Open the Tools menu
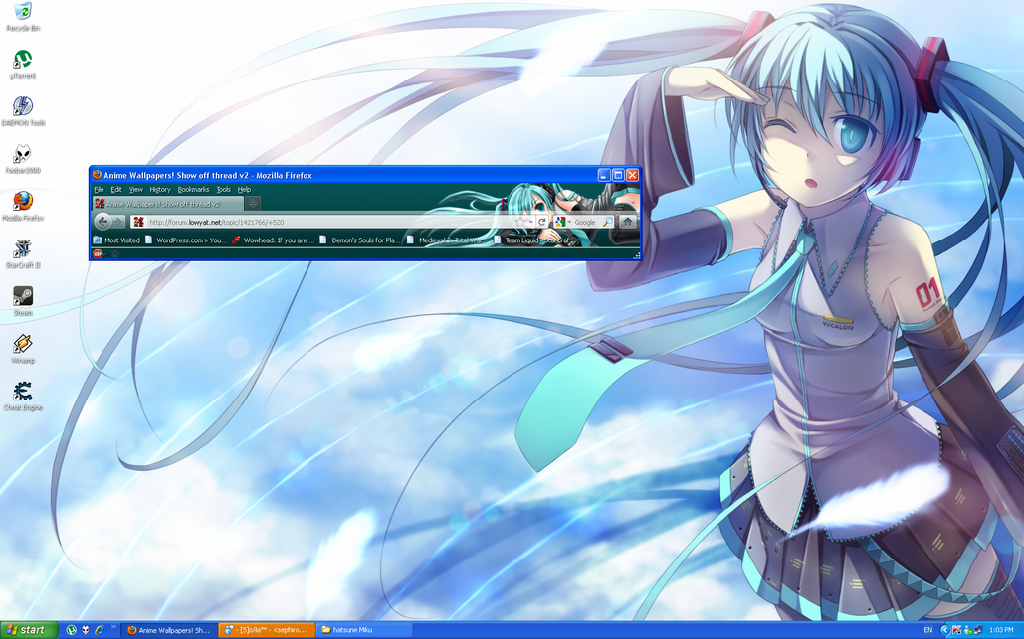This screenshot has width=1024, height=639. 223,189
